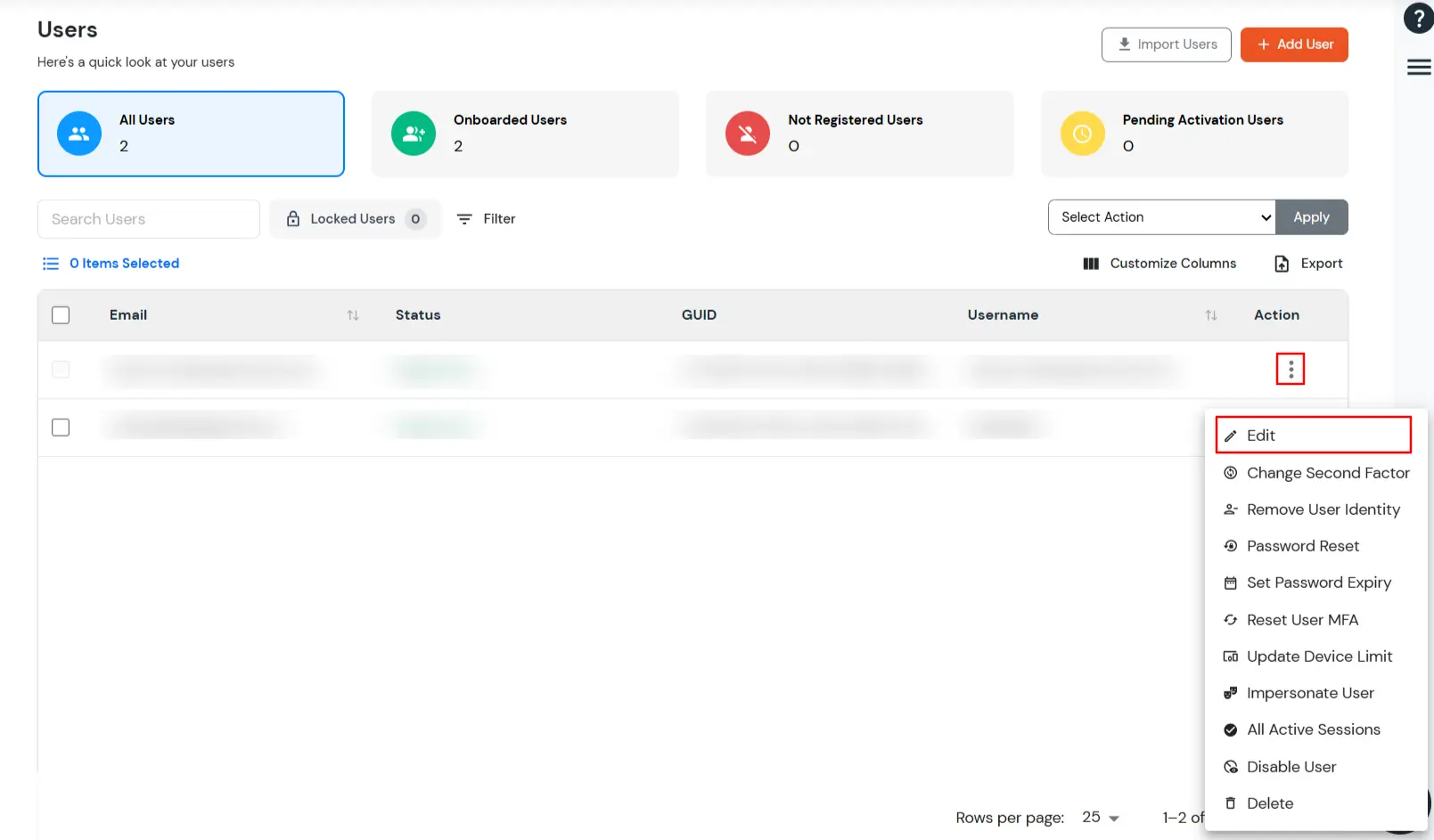This screenshot has height=840, width=1434.
Task: Click the Filter lines icon
Action: [464, 219]
